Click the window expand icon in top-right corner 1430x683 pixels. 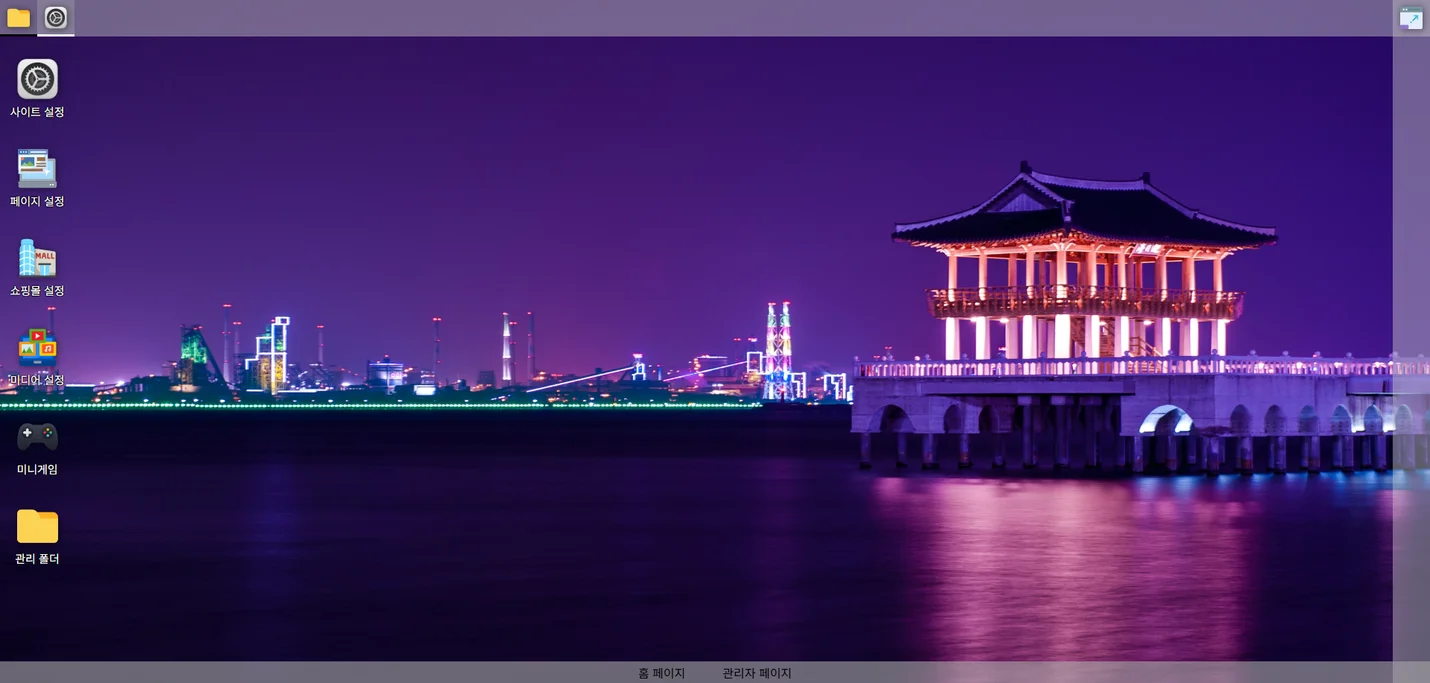click(x=1411, y=18)
